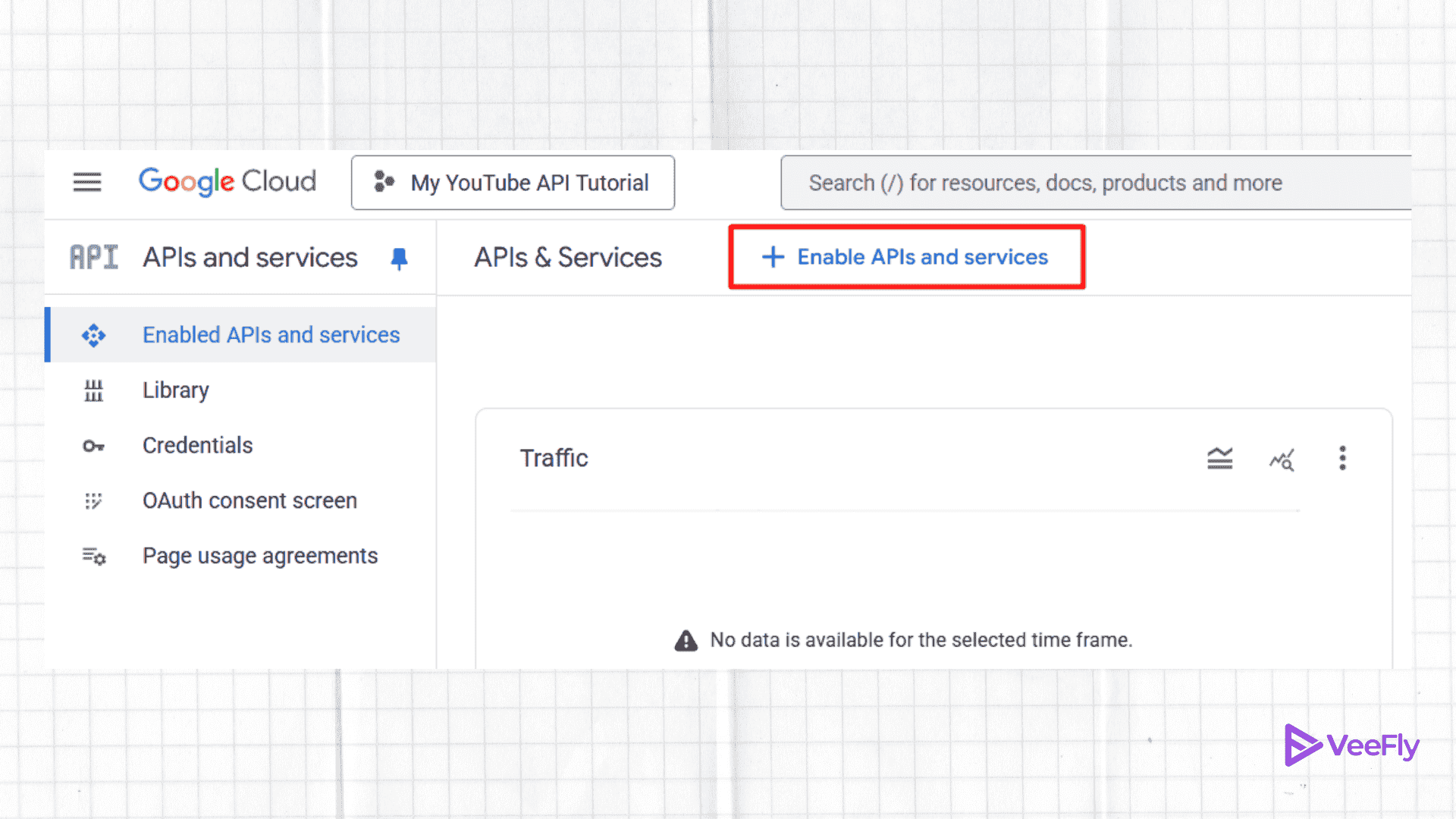Click the chart explore magnifier icon
The image size is (1456, 819).
tap(1282, 458)
